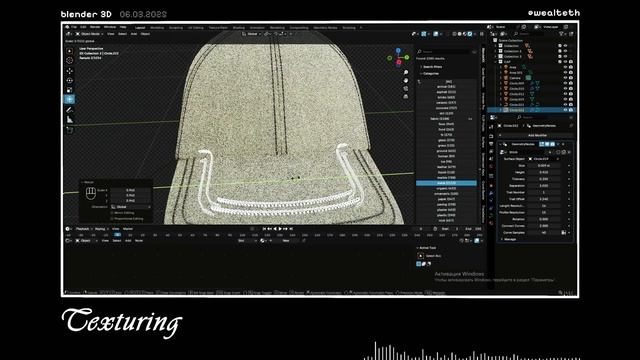Viewport: 640px width, 360px height.
Task: Open the outliner filter funnel icon
Action: click(562, 34)
